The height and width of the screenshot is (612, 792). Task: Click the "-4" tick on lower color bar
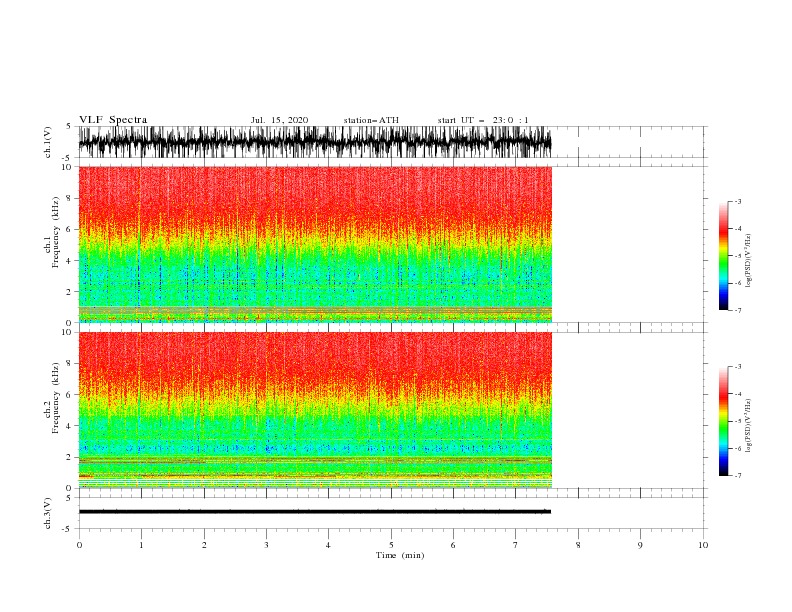point(737,394)
